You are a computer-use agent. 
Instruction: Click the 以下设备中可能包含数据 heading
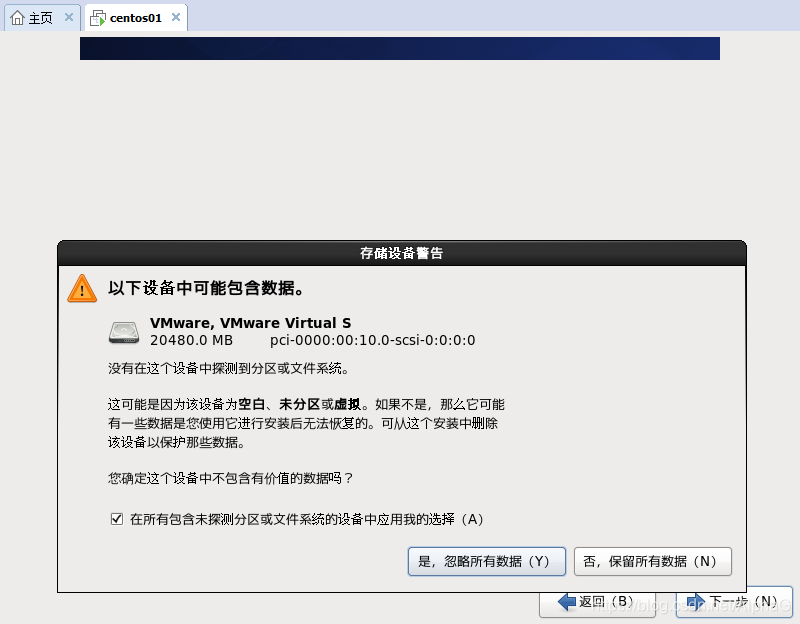click(206, 288)
